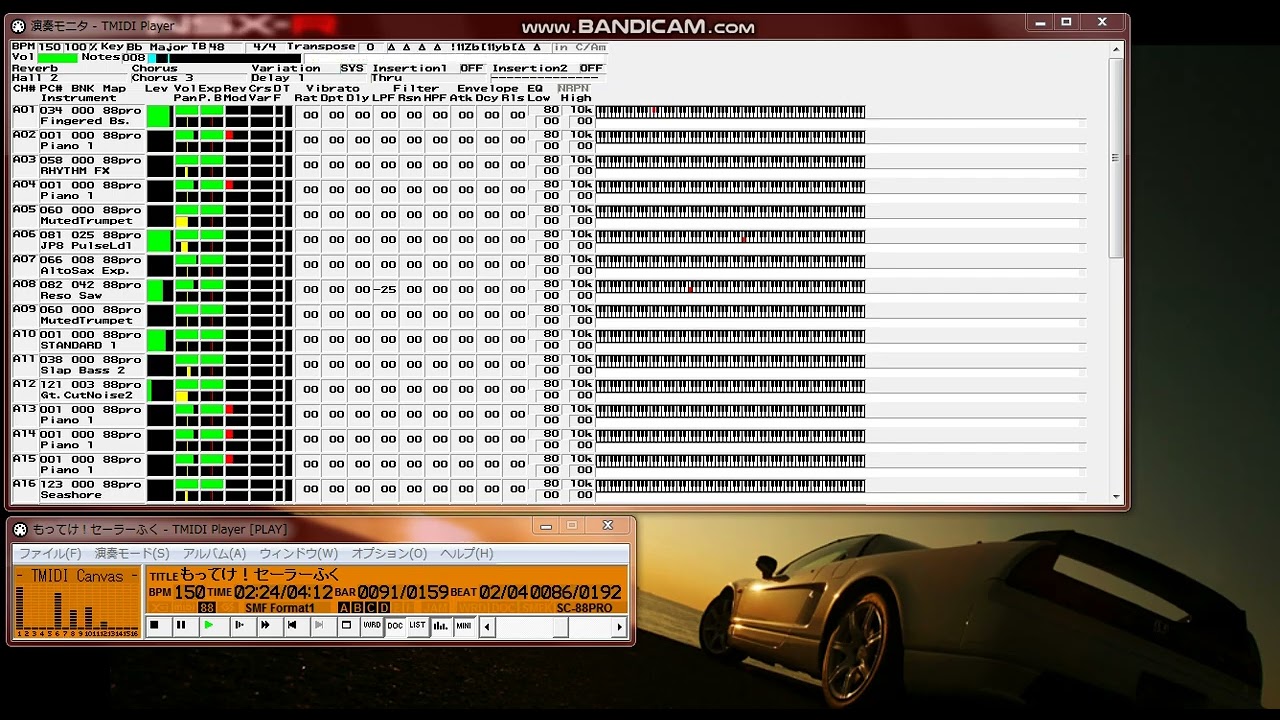Select channel A06 JP8 PulseLd1 instrument
The image size is (1280, 720).
[91, 241]
